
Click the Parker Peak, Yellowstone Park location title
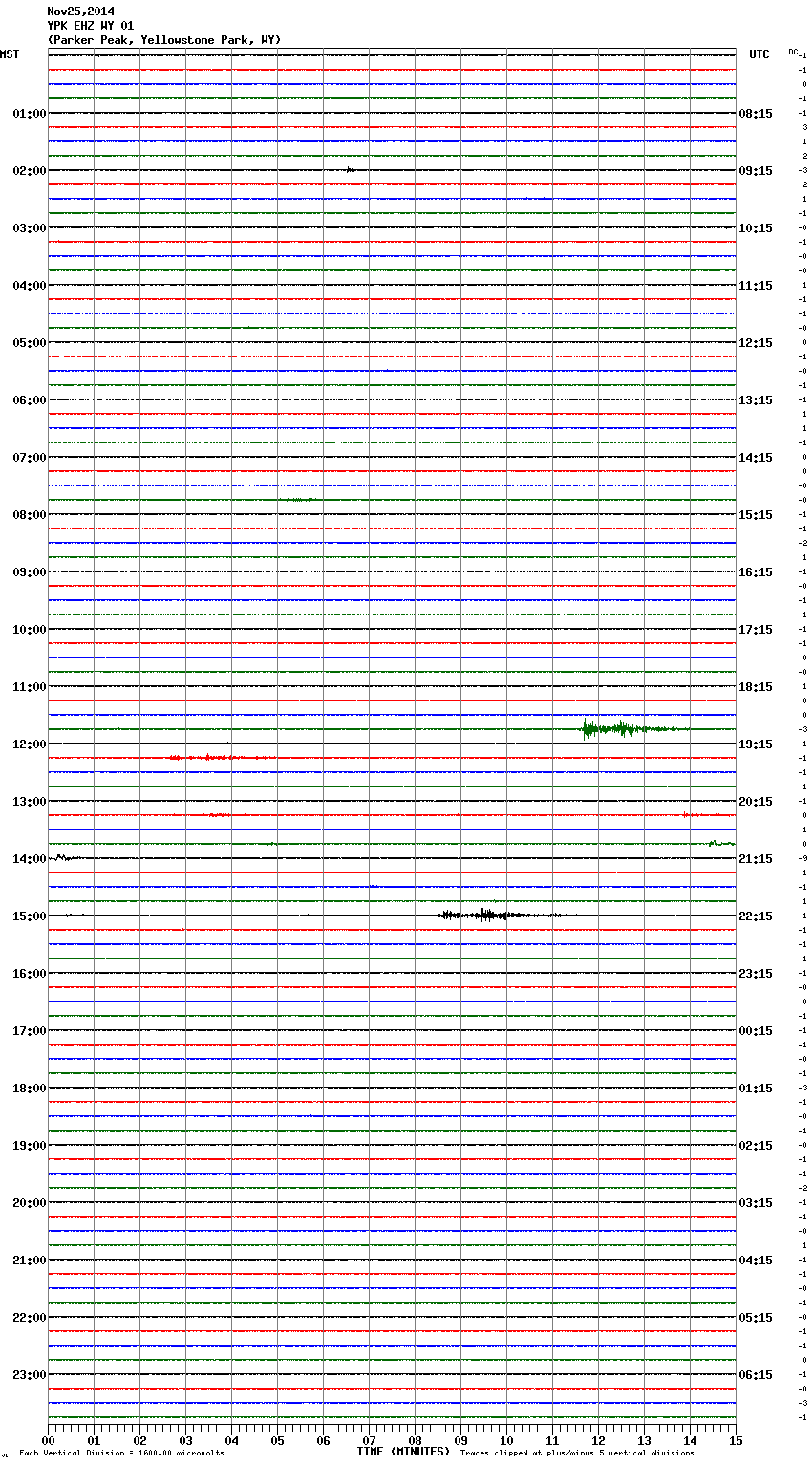[x=164, y=40]
